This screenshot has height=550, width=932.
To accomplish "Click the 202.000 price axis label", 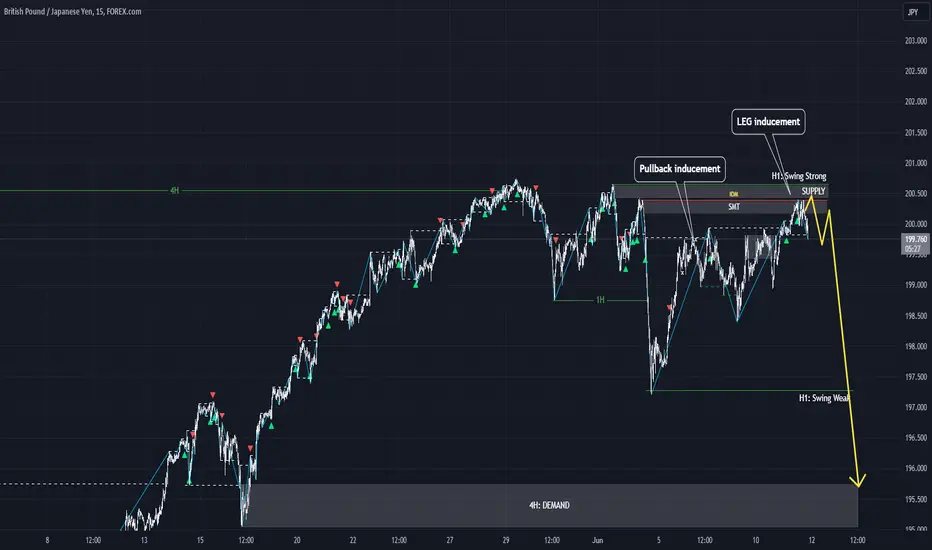I will pyautogui.click(x=915, y=102).
